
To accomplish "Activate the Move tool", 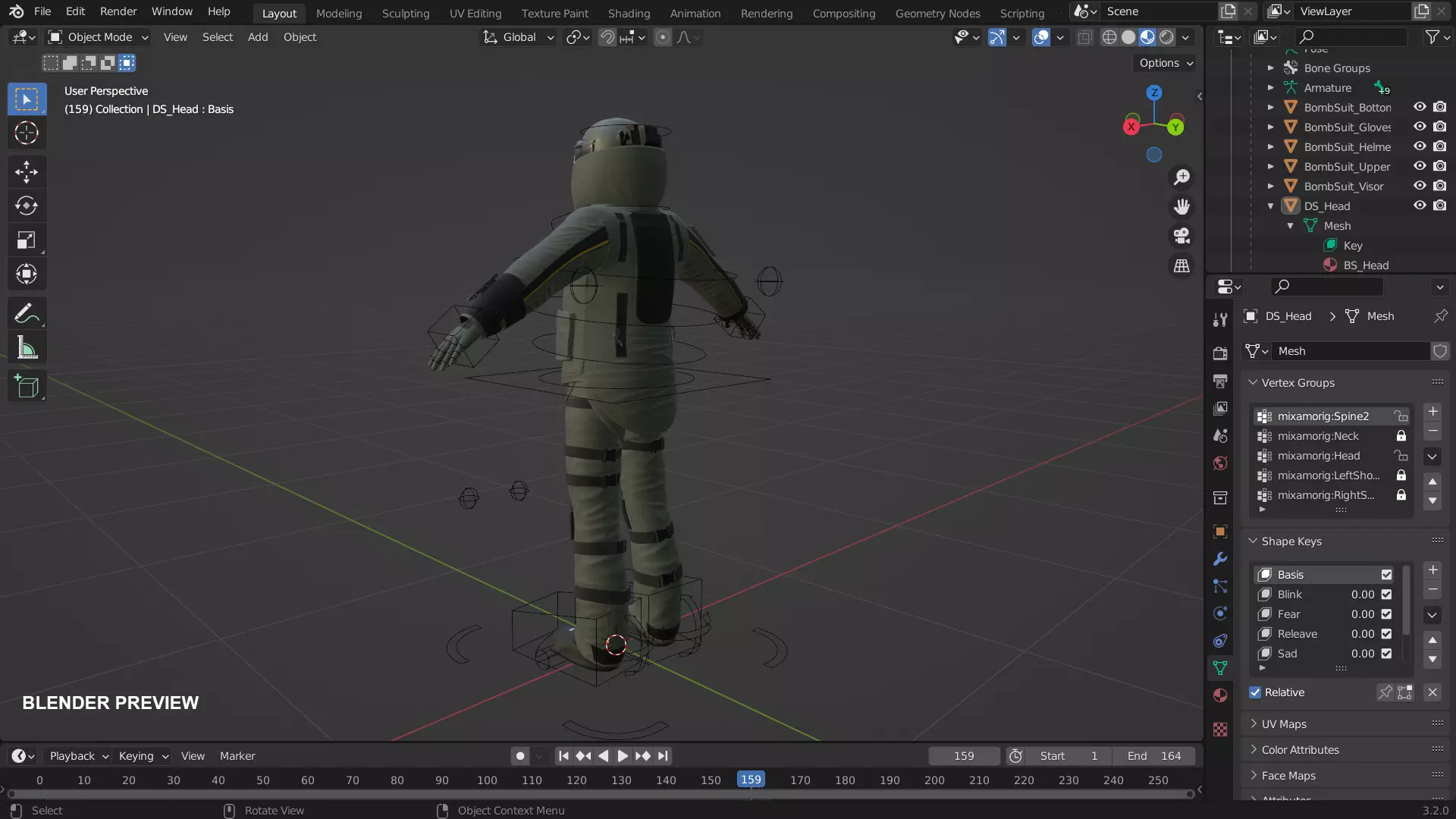I will [x=27, y=172].
